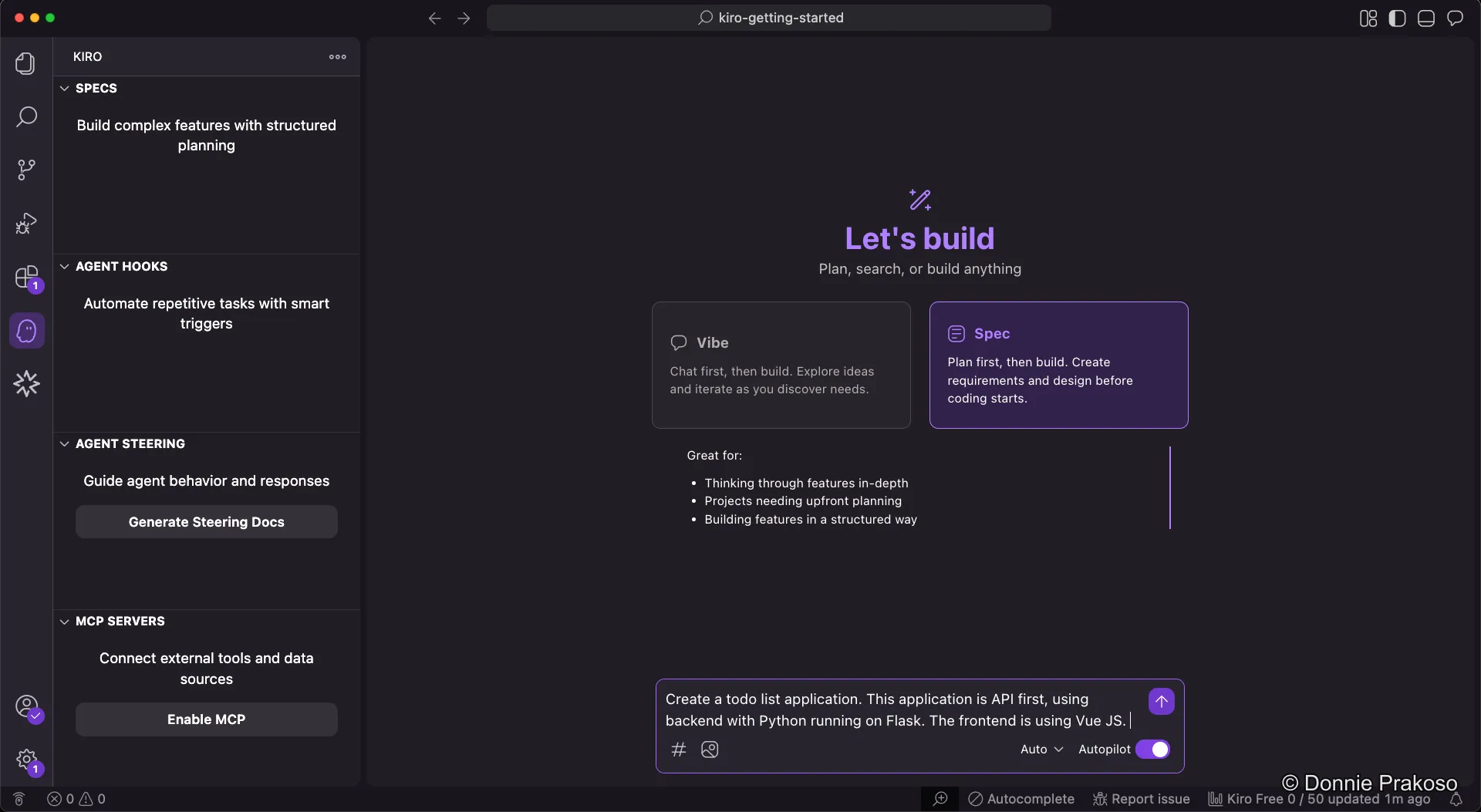The height and width of the screenshot is (812, 1481).
Task: Open the Extensions icon with badge
Action: (25, 278)
